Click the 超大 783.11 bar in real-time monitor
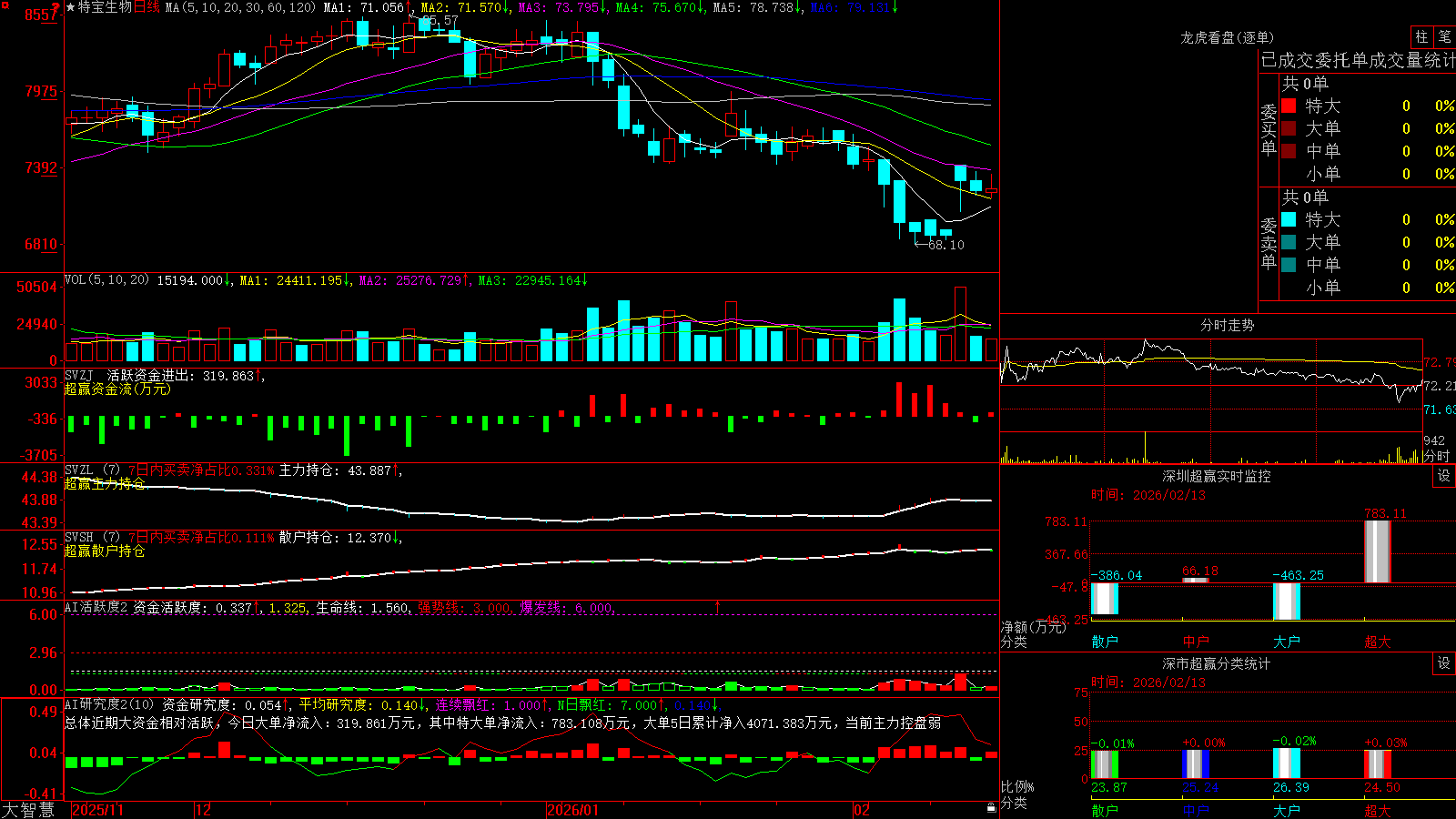 click(x=1378, y=551)
